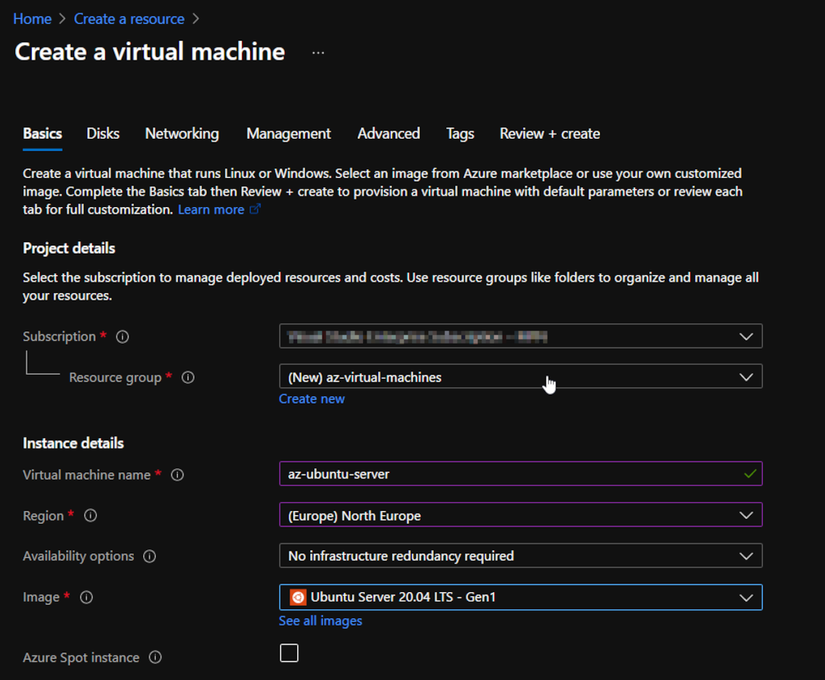Click the Subscription info icon

(123, 336)
